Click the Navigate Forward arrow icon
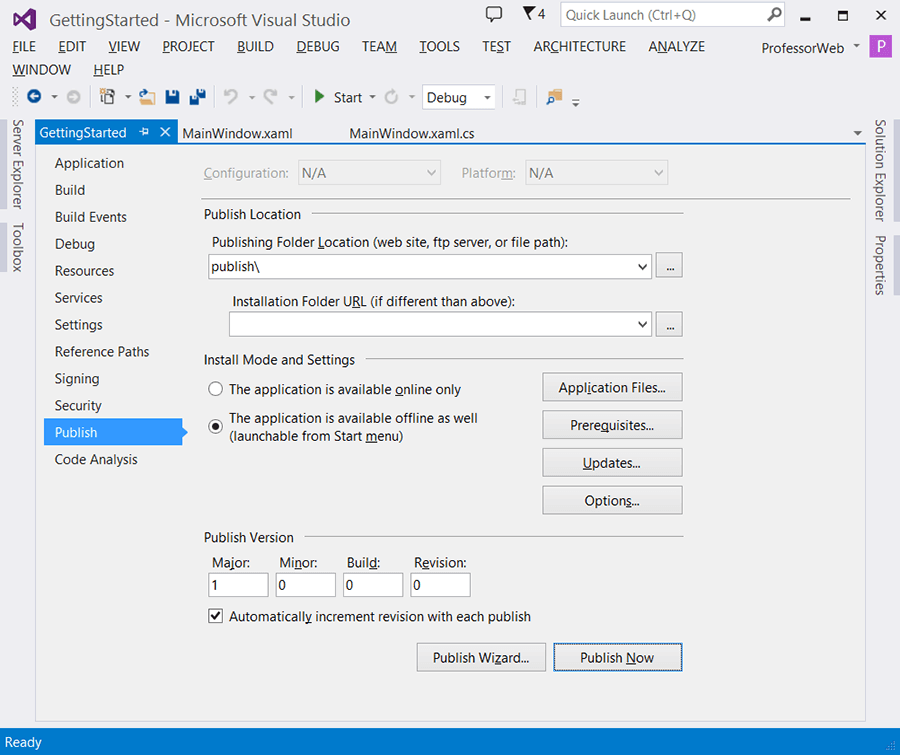900x755 pixels. [x=73, y=97]
